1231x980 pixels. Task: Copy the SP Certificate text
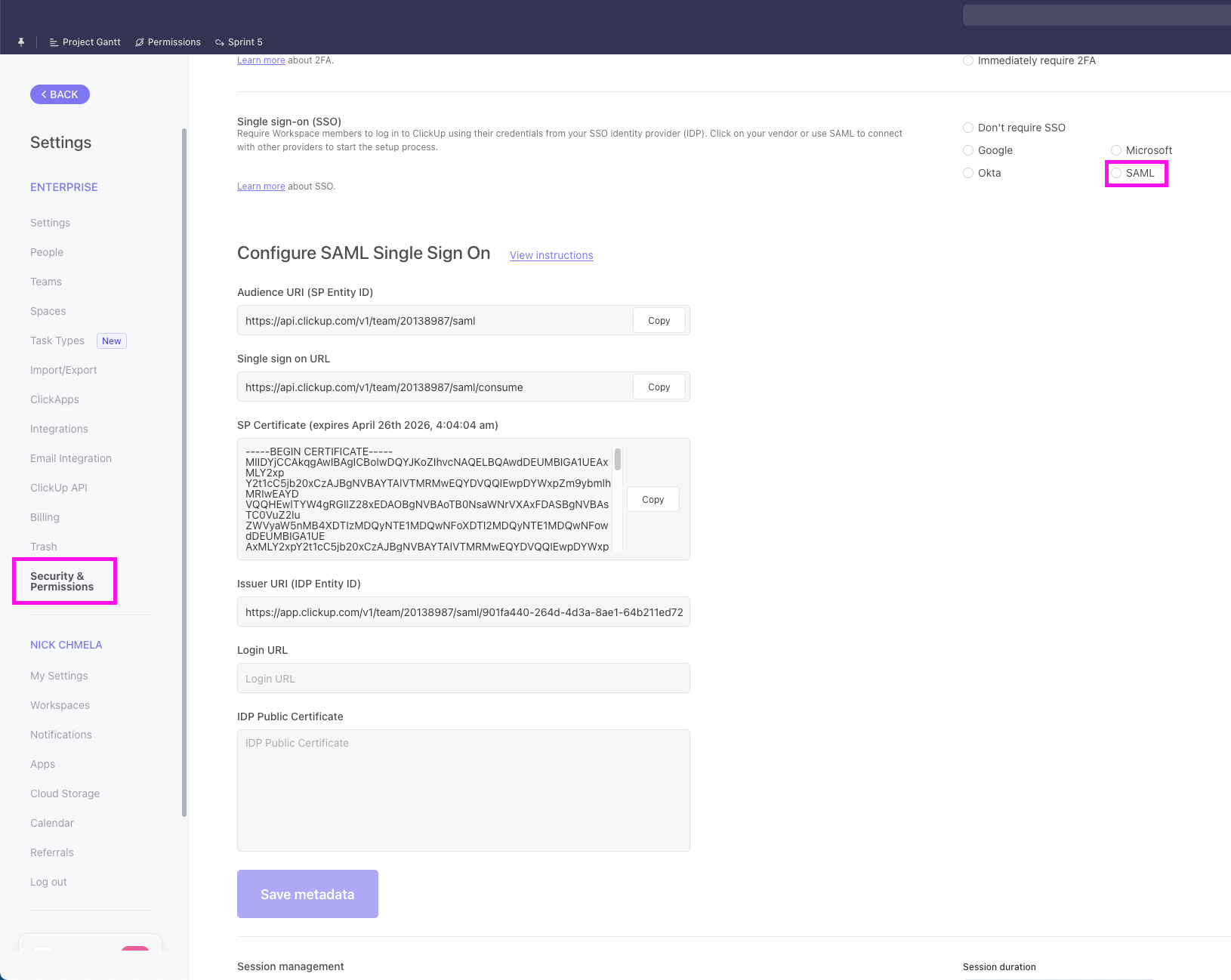point(653,500)
